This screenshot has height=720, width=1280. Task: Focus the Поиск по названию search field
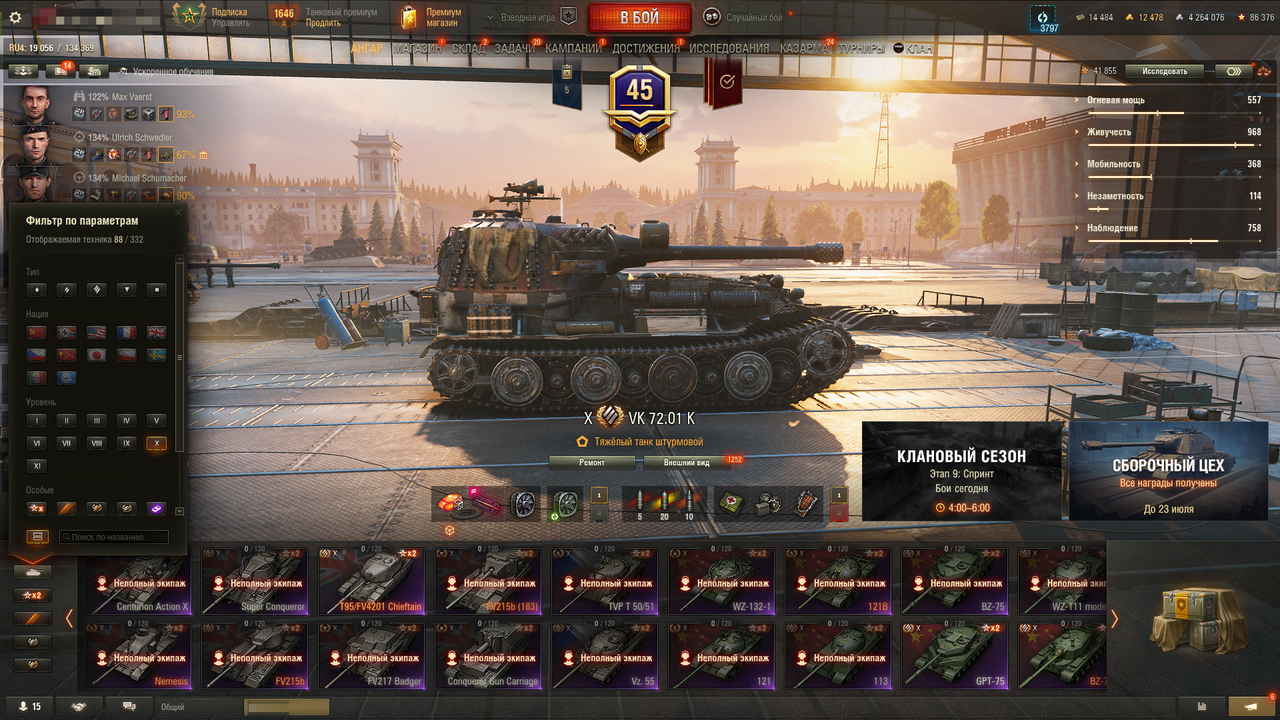coord(113,537)
